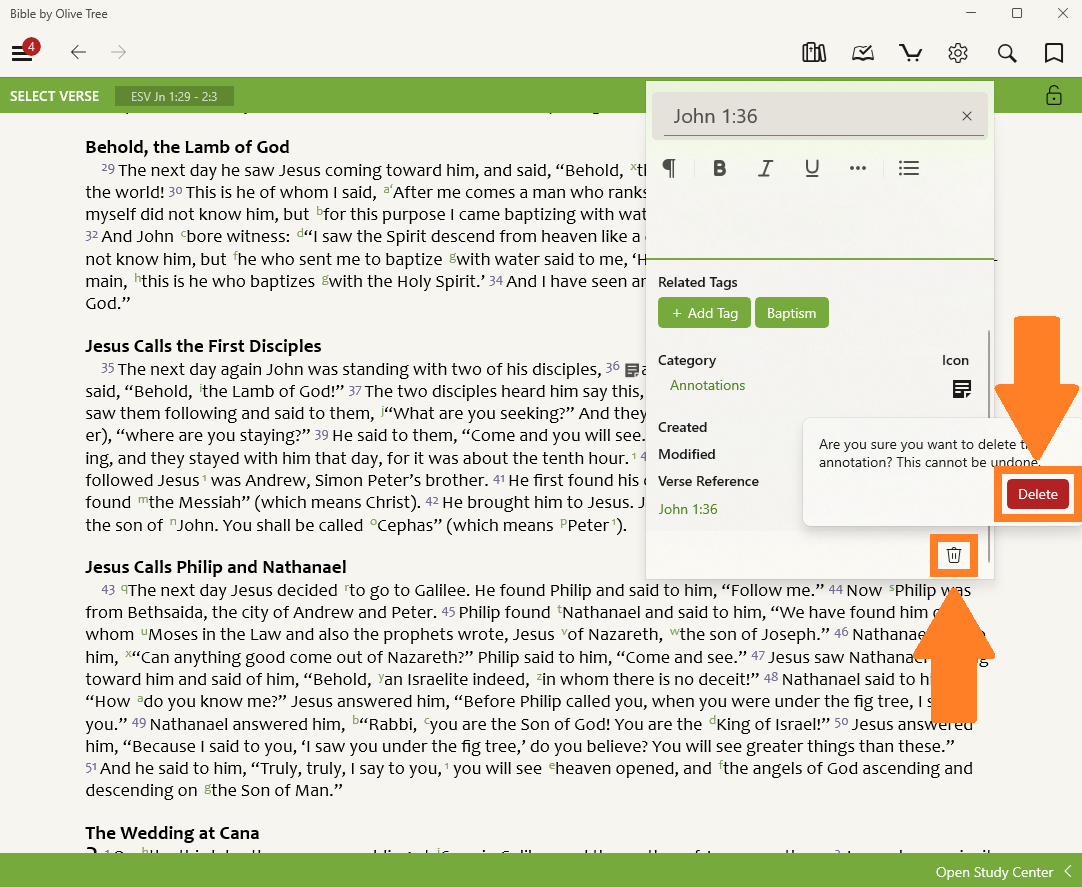The width and height of the screenshot is (1082, 887).
Task: Toggle the lock icon in green bar
Action: click(x=1054, y=96)
